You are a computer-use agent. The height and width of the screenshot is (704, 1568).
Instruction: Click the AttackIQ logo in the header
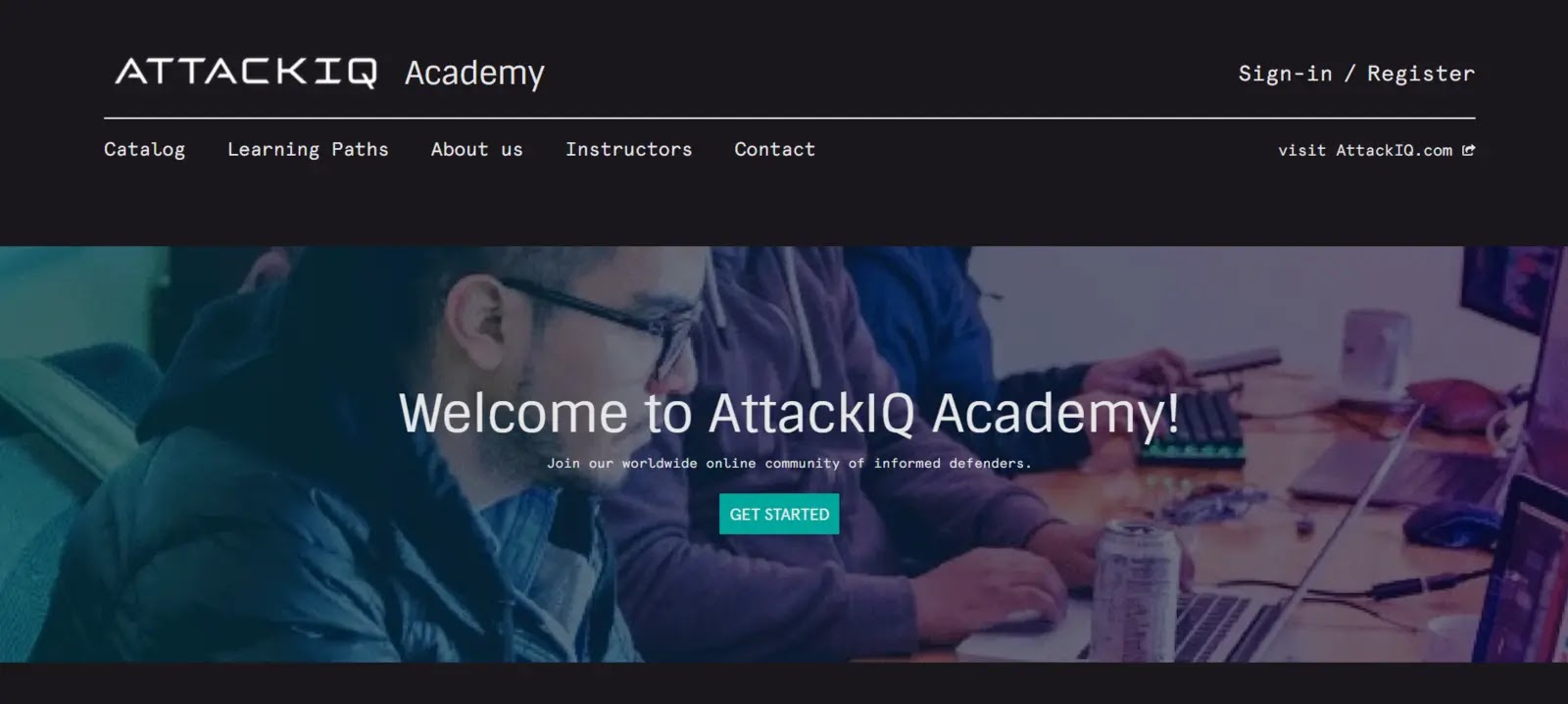(245, 73)
